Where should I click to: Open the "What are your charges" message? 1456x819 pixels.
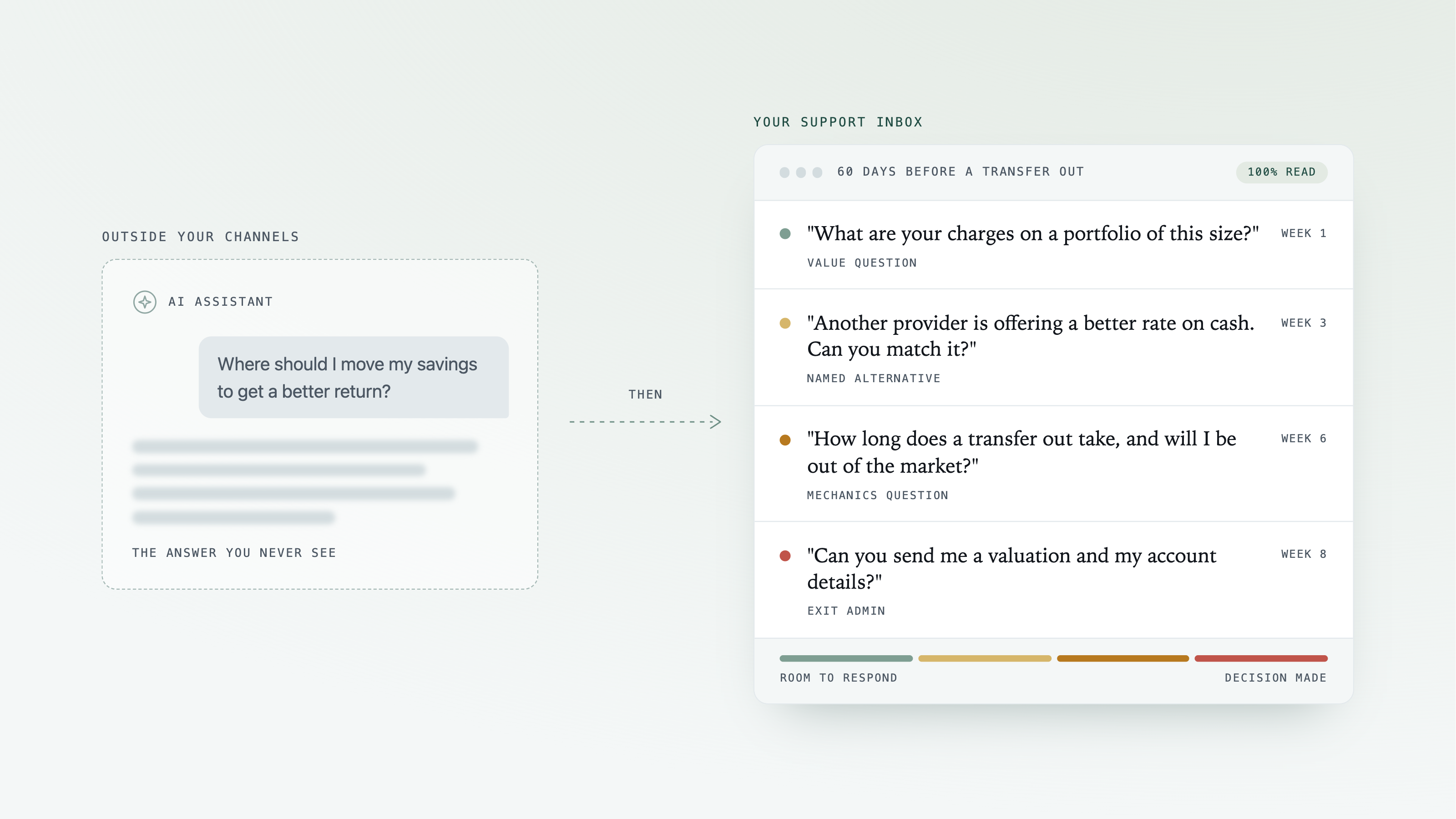coord(1054,245)
